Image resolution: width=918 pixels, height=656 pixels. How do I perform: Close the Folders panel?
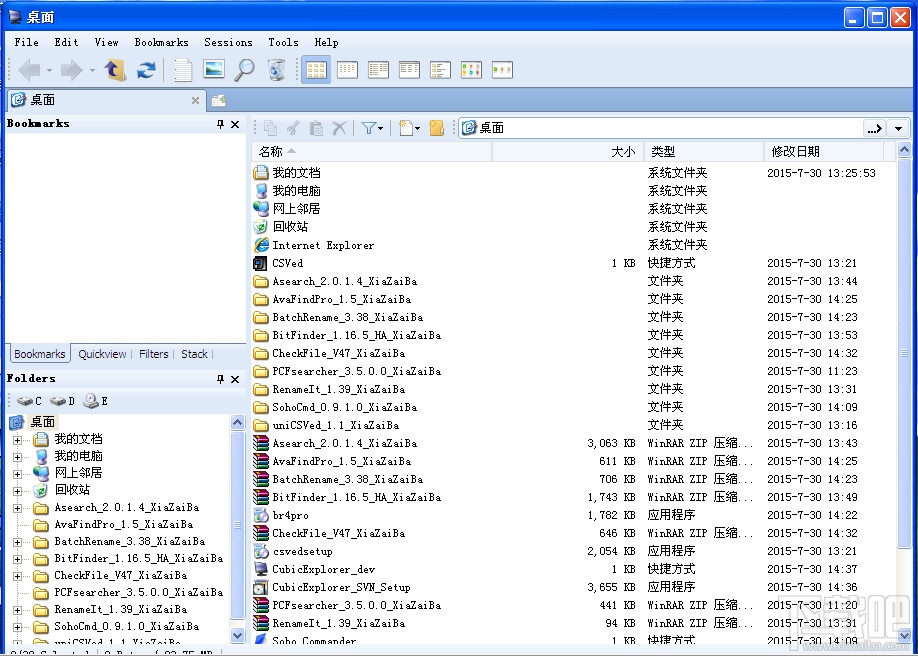235,380
